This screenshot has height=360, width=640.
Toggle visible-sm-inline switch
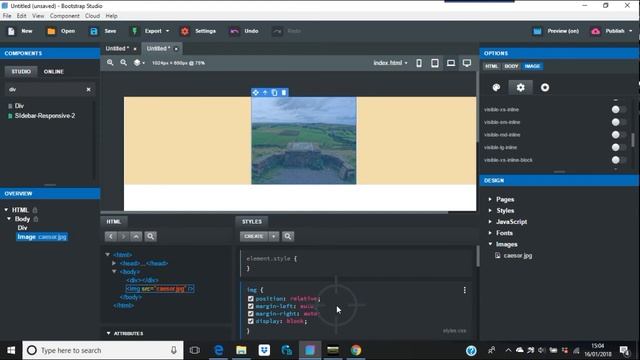click(x=618, y=122)
